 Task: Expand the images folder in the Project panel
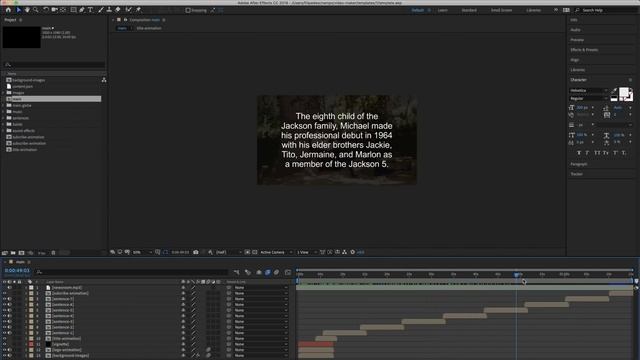click(x=4, y=93)
